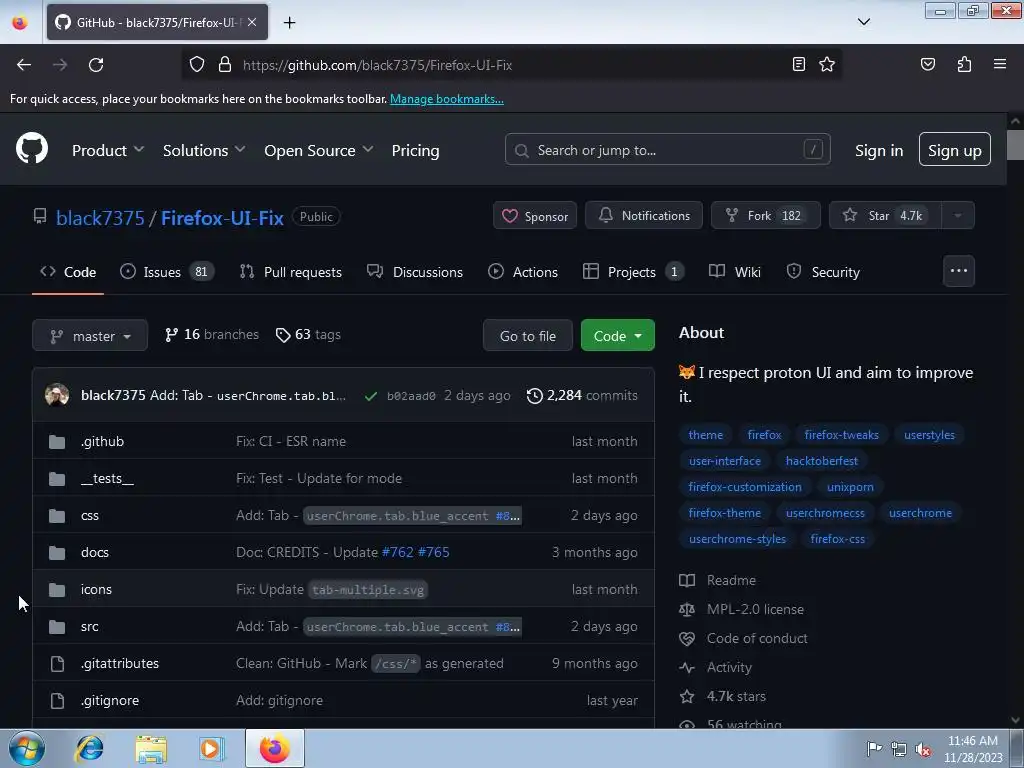Switch to the Issues tab
This screenshot has height=768, width=1024.
coord(167,272)
